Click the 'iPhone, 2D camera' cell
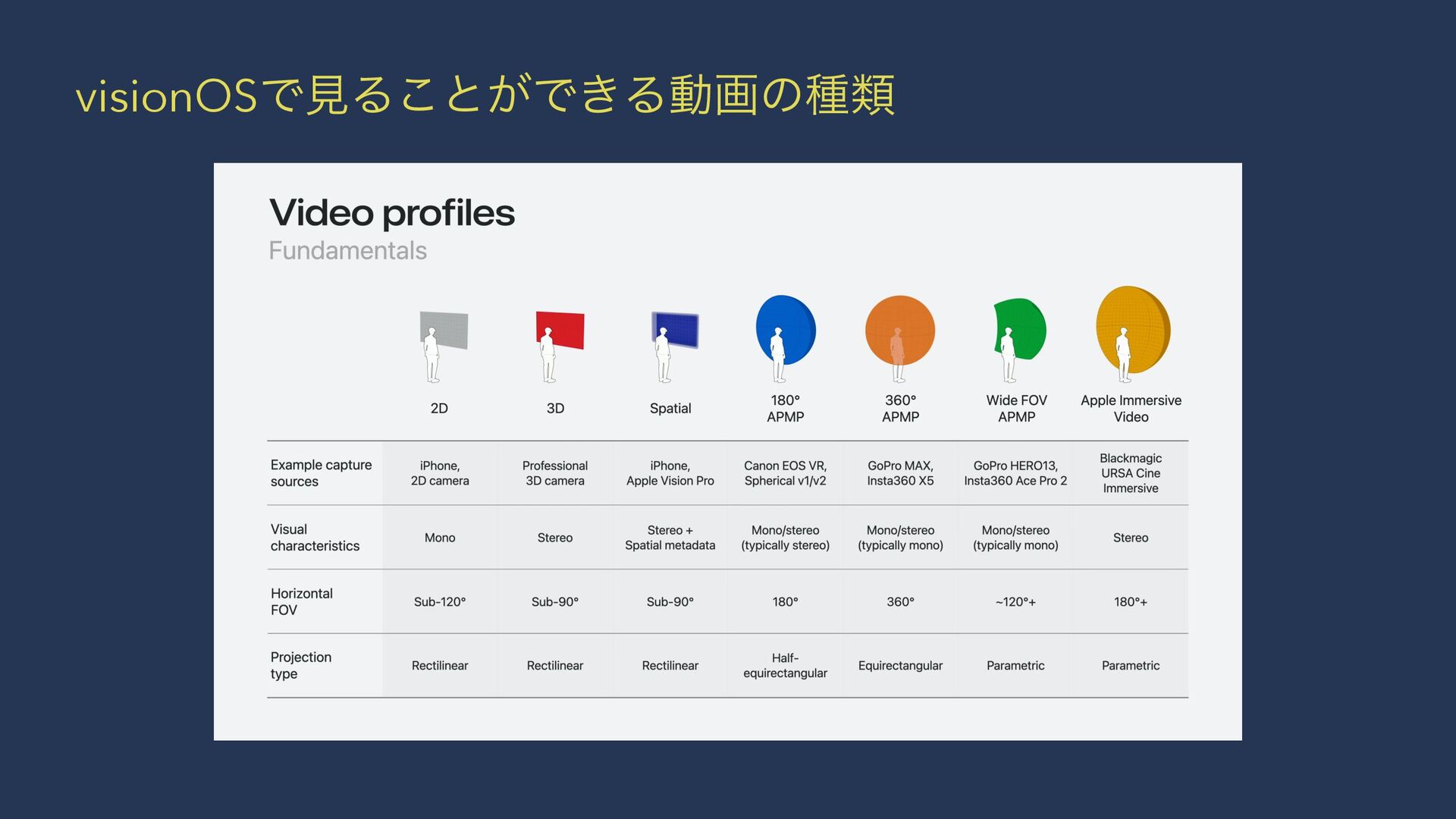The width and height of the screenshot is (1456, 819). point(440,473)
